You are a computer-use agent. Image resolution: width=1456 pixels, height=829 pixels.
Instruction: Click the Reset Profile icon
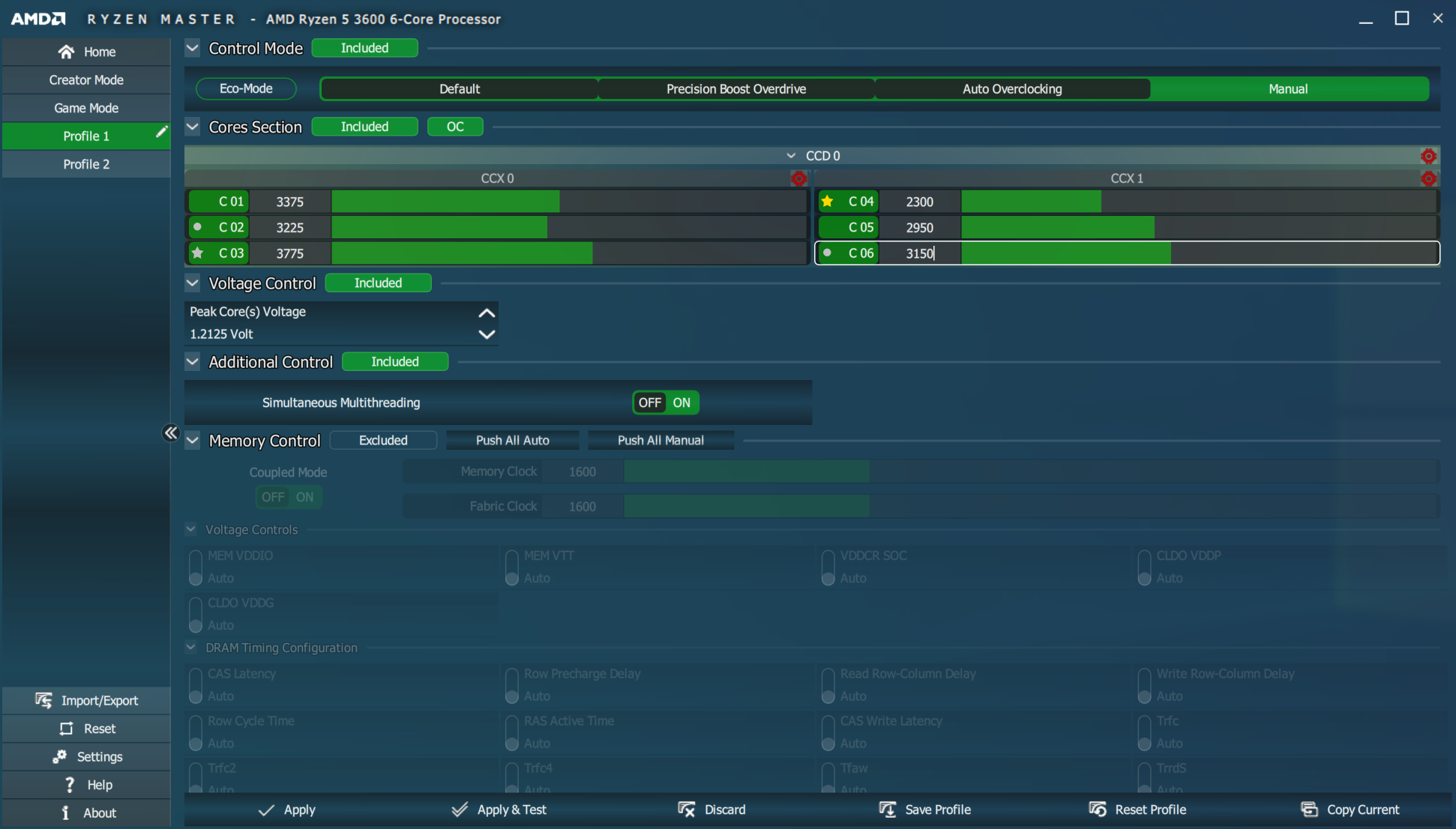point(1098,810)
